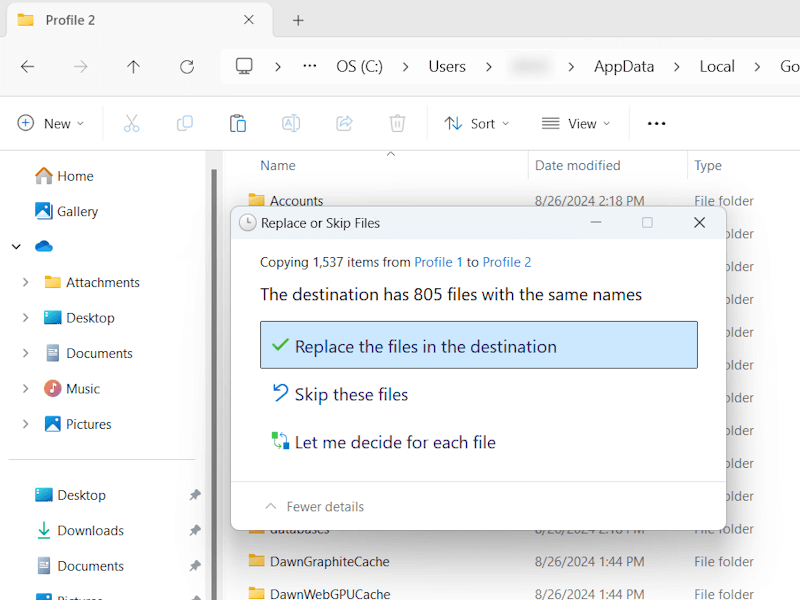Click the Delete trash icon
Image resolution: width=800 pixels, height=600 pixels.
[397, 122]
